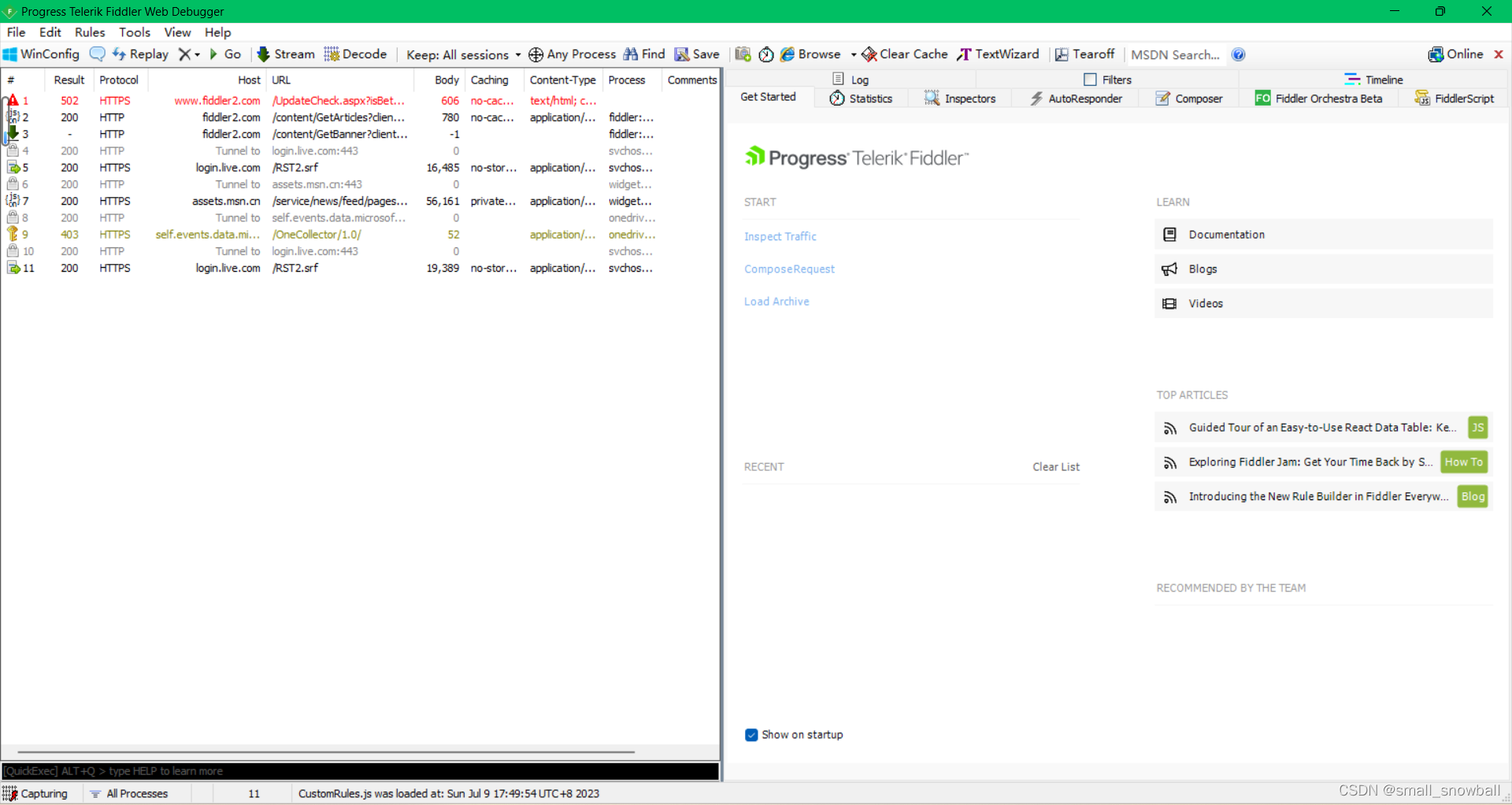Open the FiddlerScript tab
This screenshot has height=805, width=1512.
(1454, 98)
